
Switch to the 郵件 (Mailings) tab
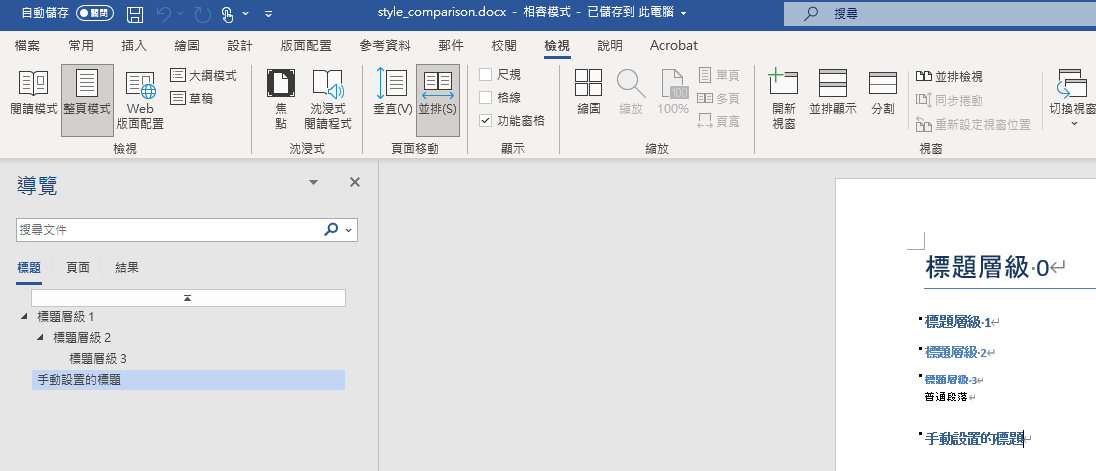click(x=451, y=45)
